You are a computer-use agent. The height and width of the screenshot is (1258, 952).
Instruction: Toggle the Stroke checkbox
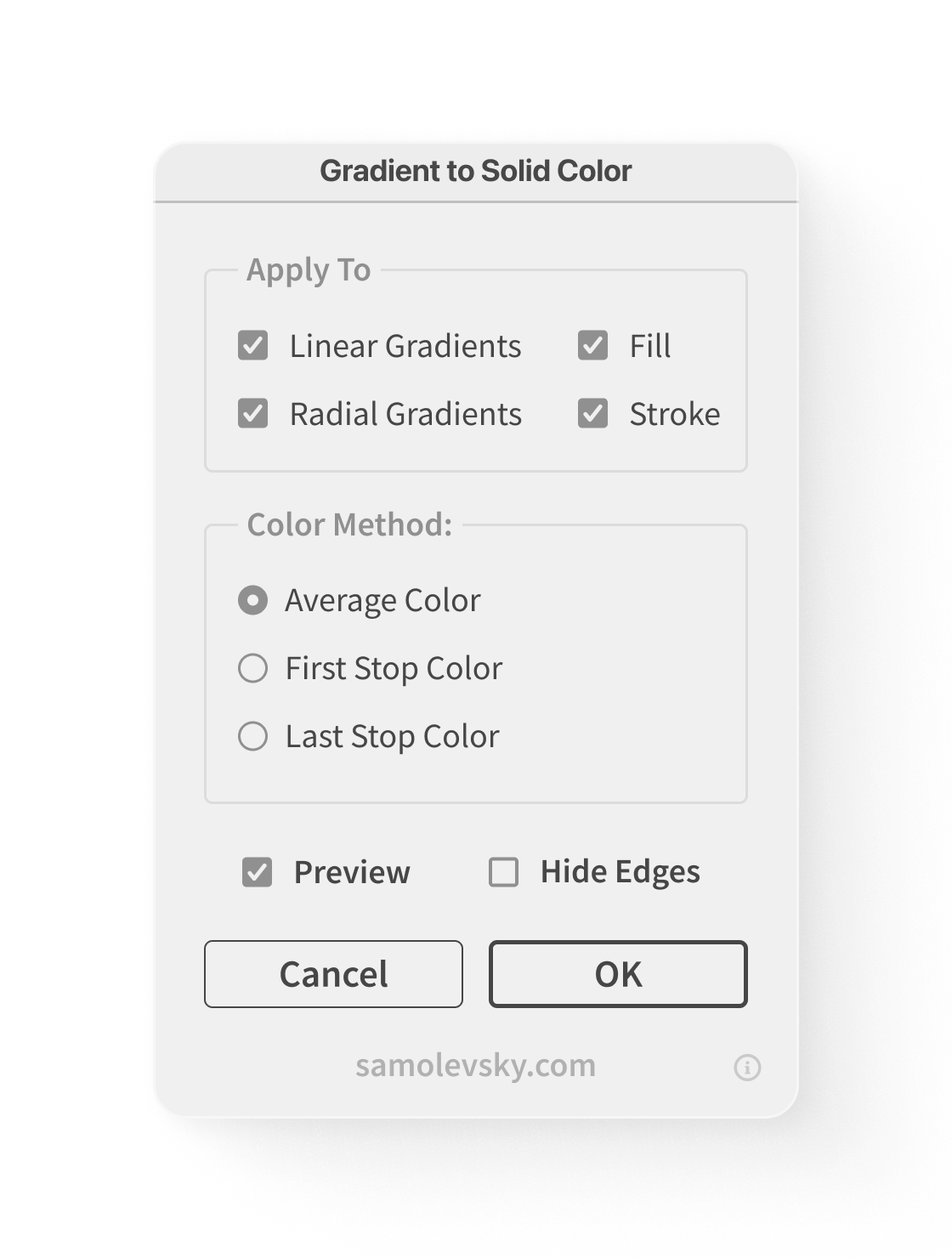(x=592, y=414)
